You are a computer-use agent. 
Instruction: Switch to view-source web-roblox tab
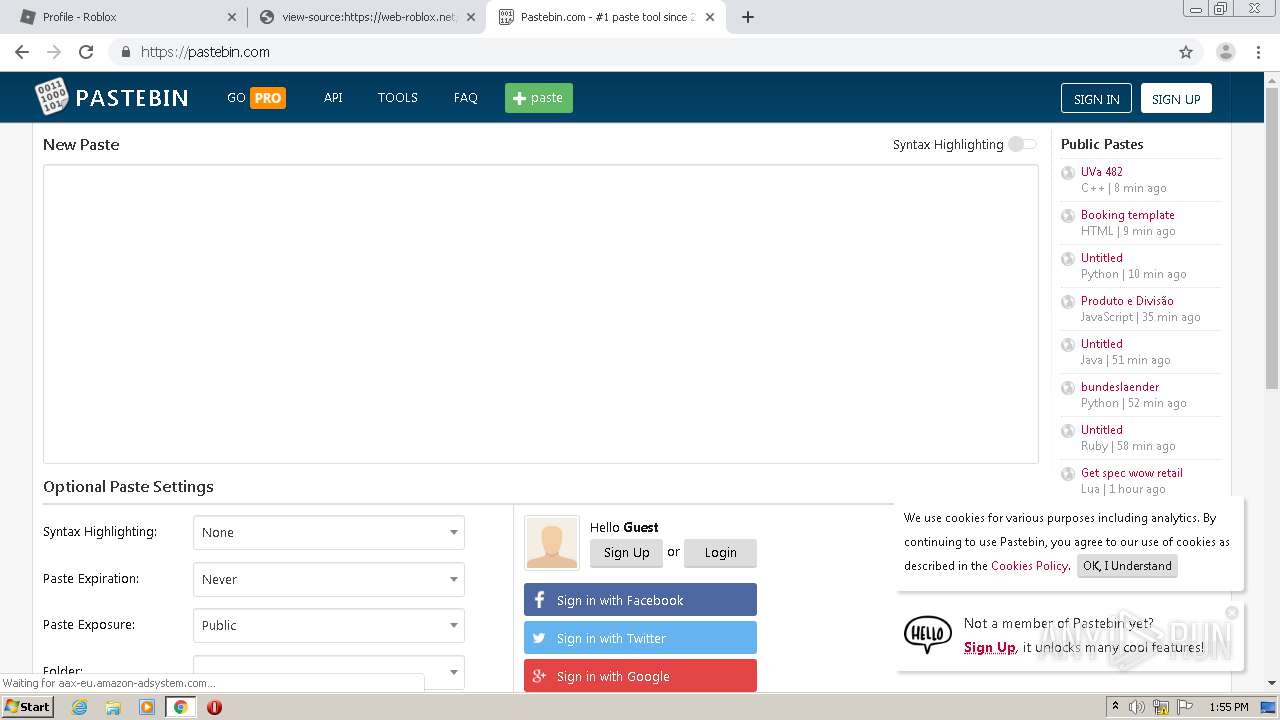click(366, 17)
